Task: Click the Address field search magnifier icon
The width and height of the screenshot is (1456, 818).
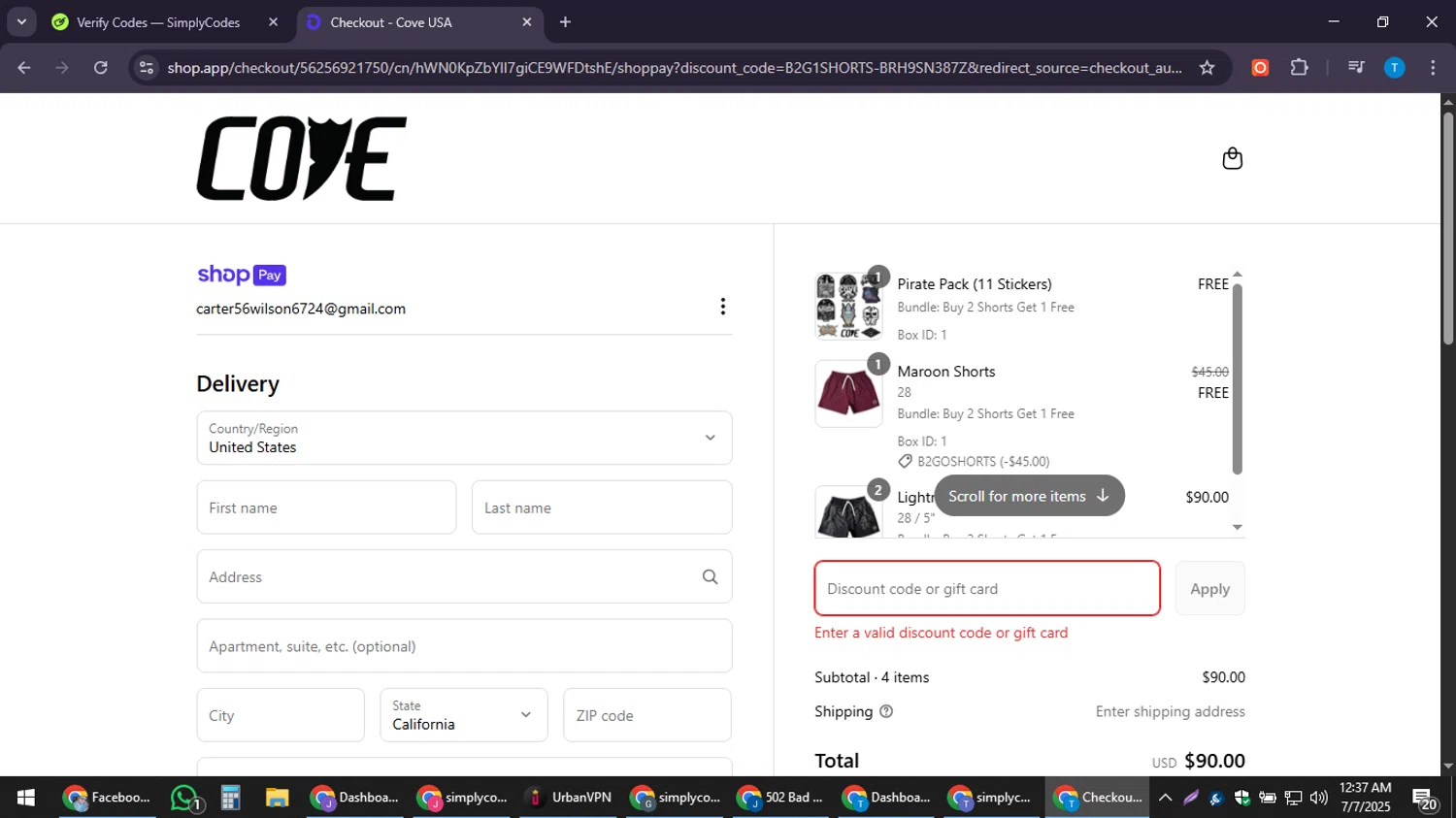Action: point(710,577)
